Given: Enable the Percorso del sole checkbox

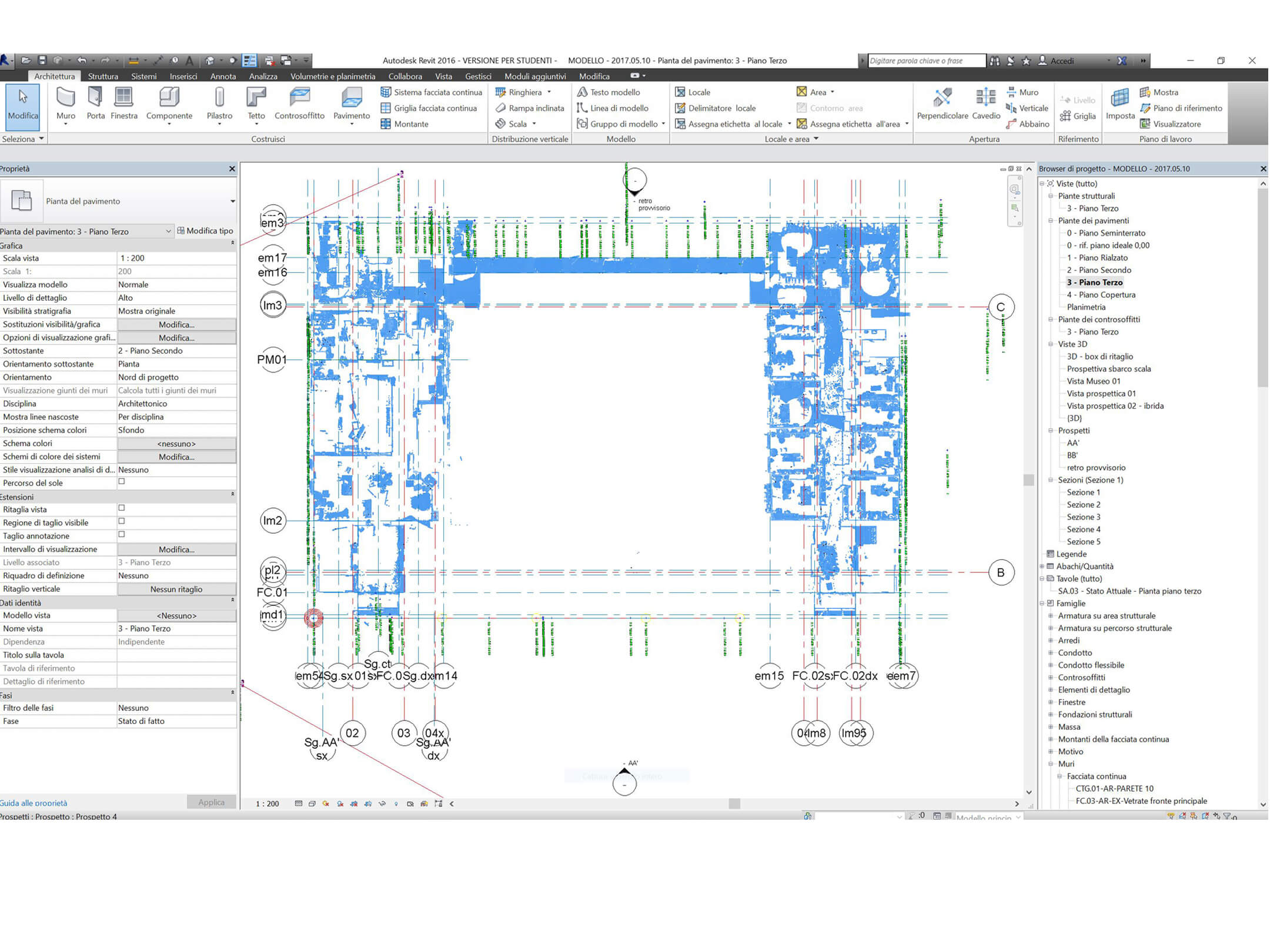Looking at the screenshot, I should (122, 481).
